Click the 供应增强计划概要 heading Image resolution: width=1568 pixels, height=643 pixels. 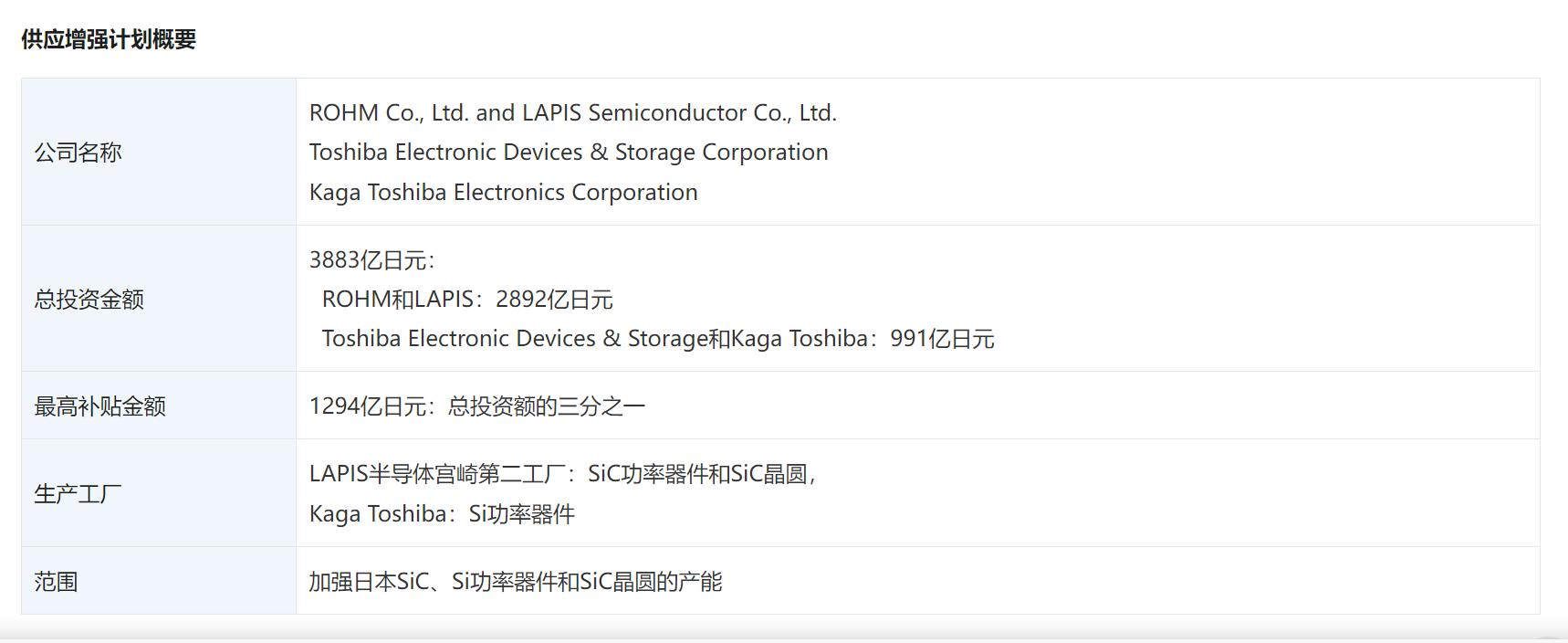[109, 39]
